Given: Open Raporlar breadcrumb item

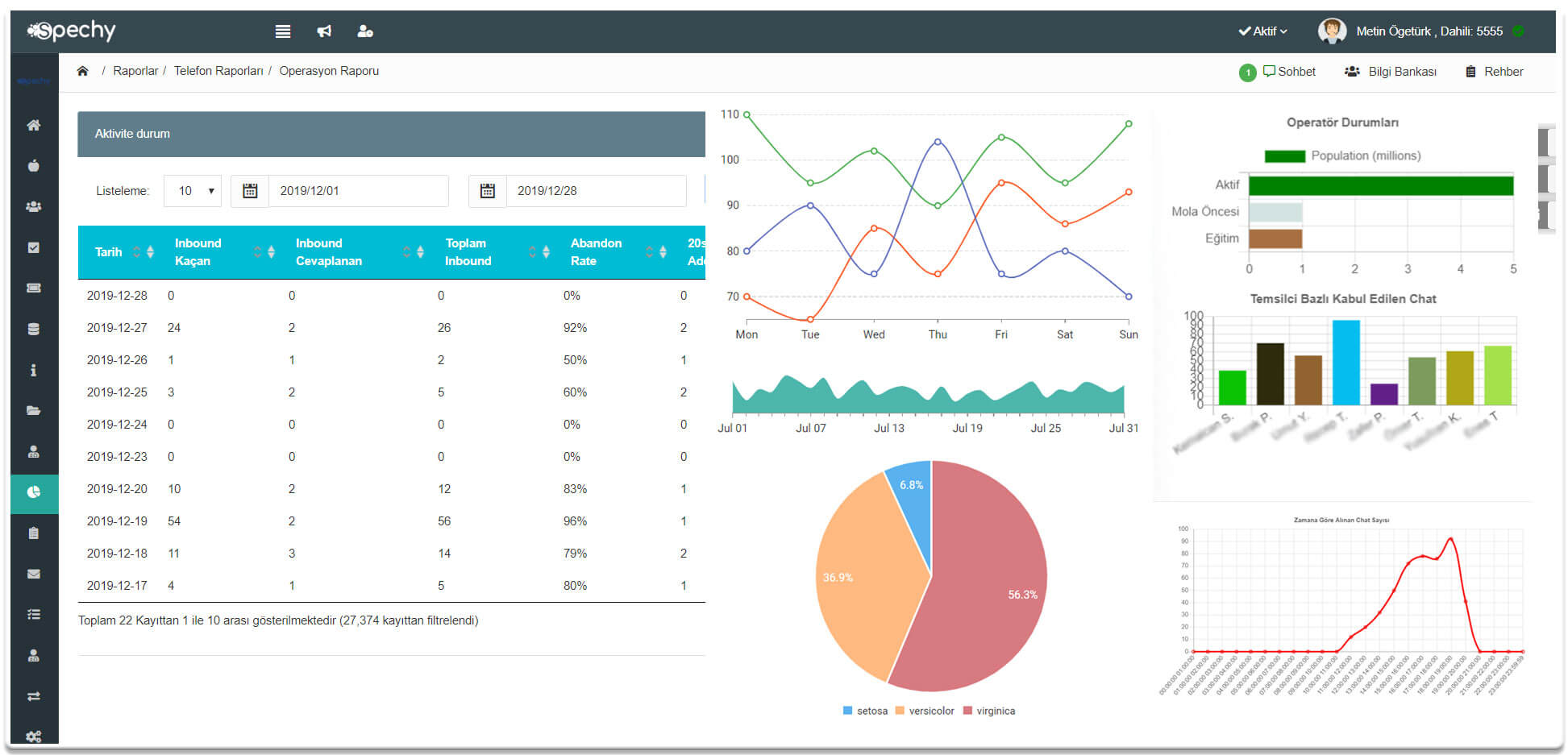Looking at the screenshot, I should click(135, 71).
